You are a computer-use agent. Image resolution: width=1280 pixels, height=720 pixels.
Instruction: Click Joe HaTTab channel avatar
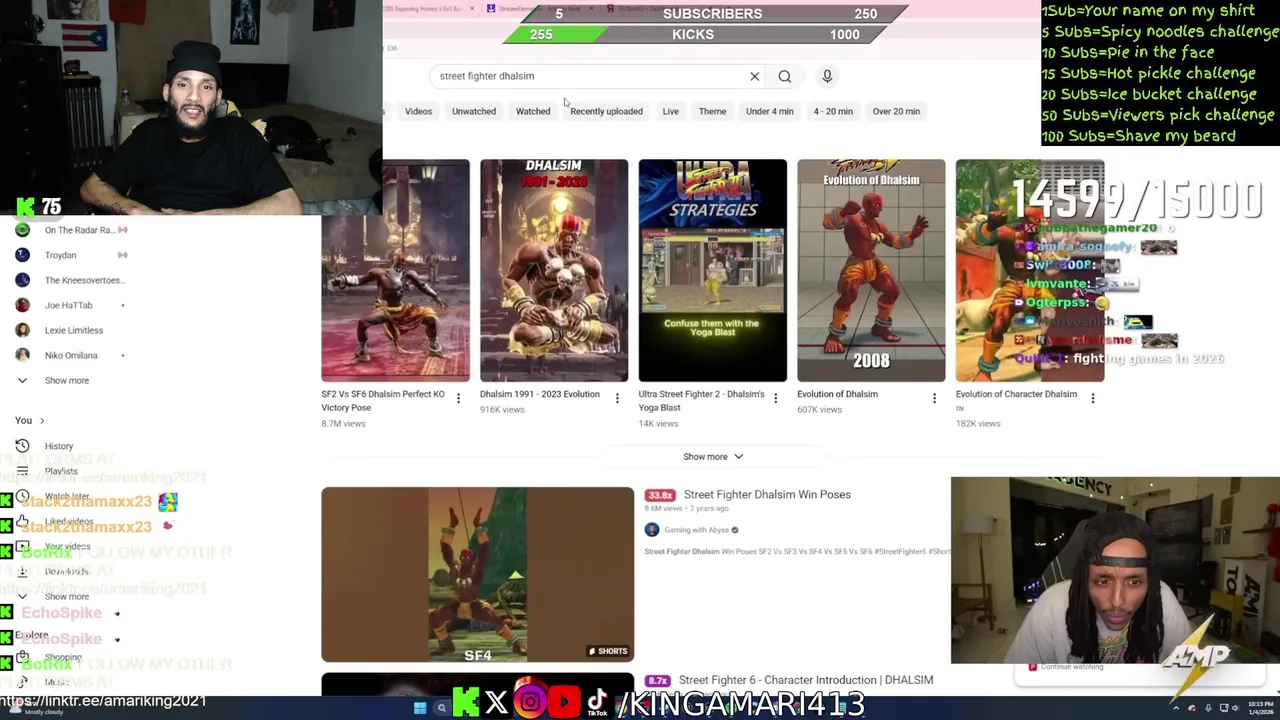tap(22, 305)
